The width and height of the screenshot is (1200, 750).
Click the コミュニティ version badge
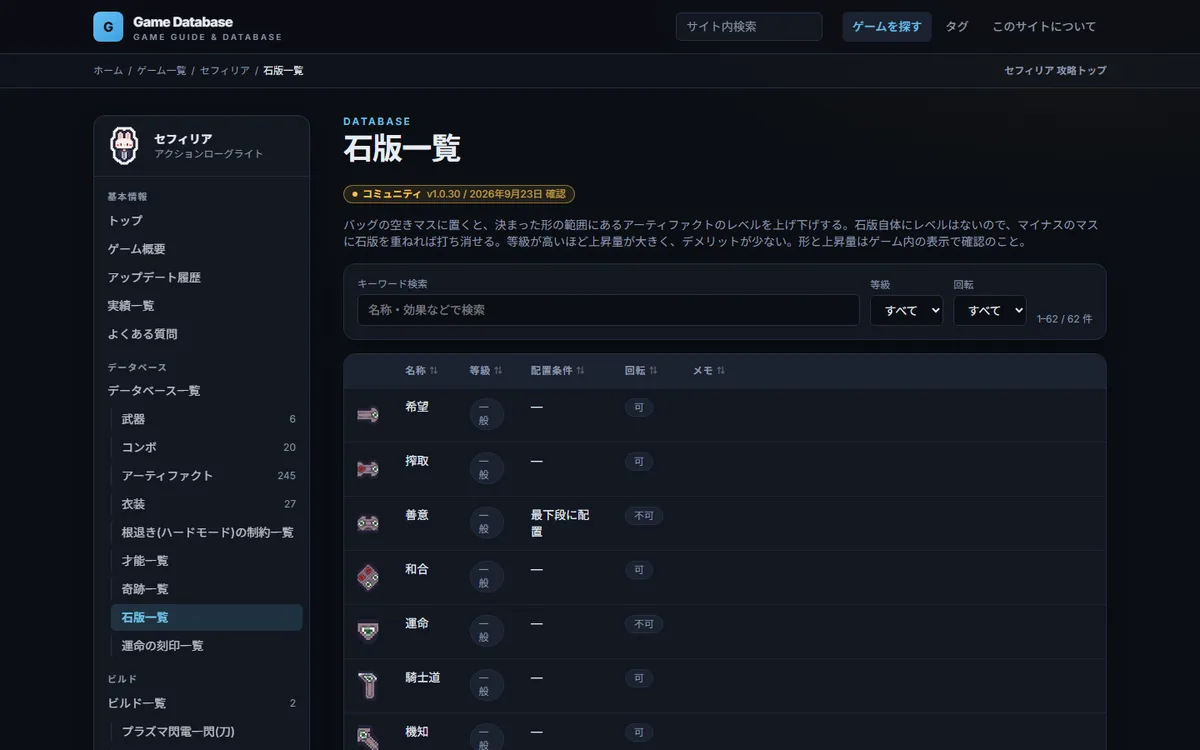(459, 194)
